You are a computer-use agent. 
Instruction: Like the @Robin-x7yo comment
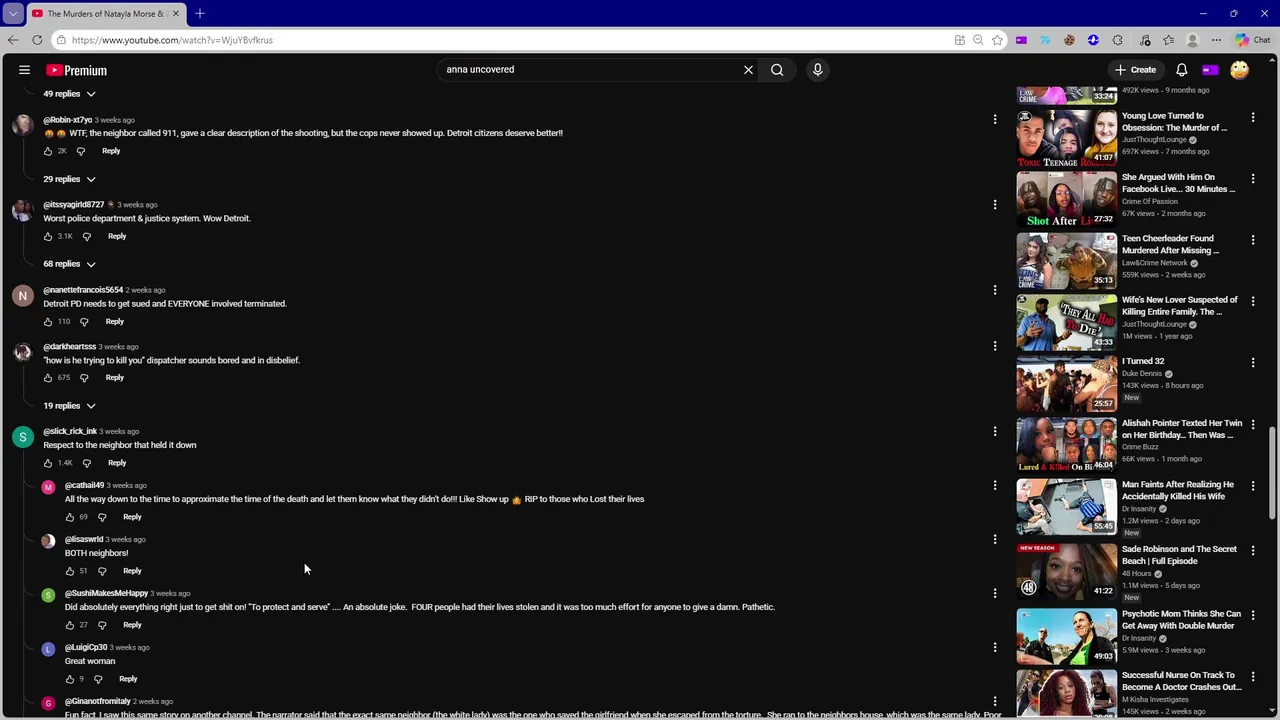pos(47,151)
